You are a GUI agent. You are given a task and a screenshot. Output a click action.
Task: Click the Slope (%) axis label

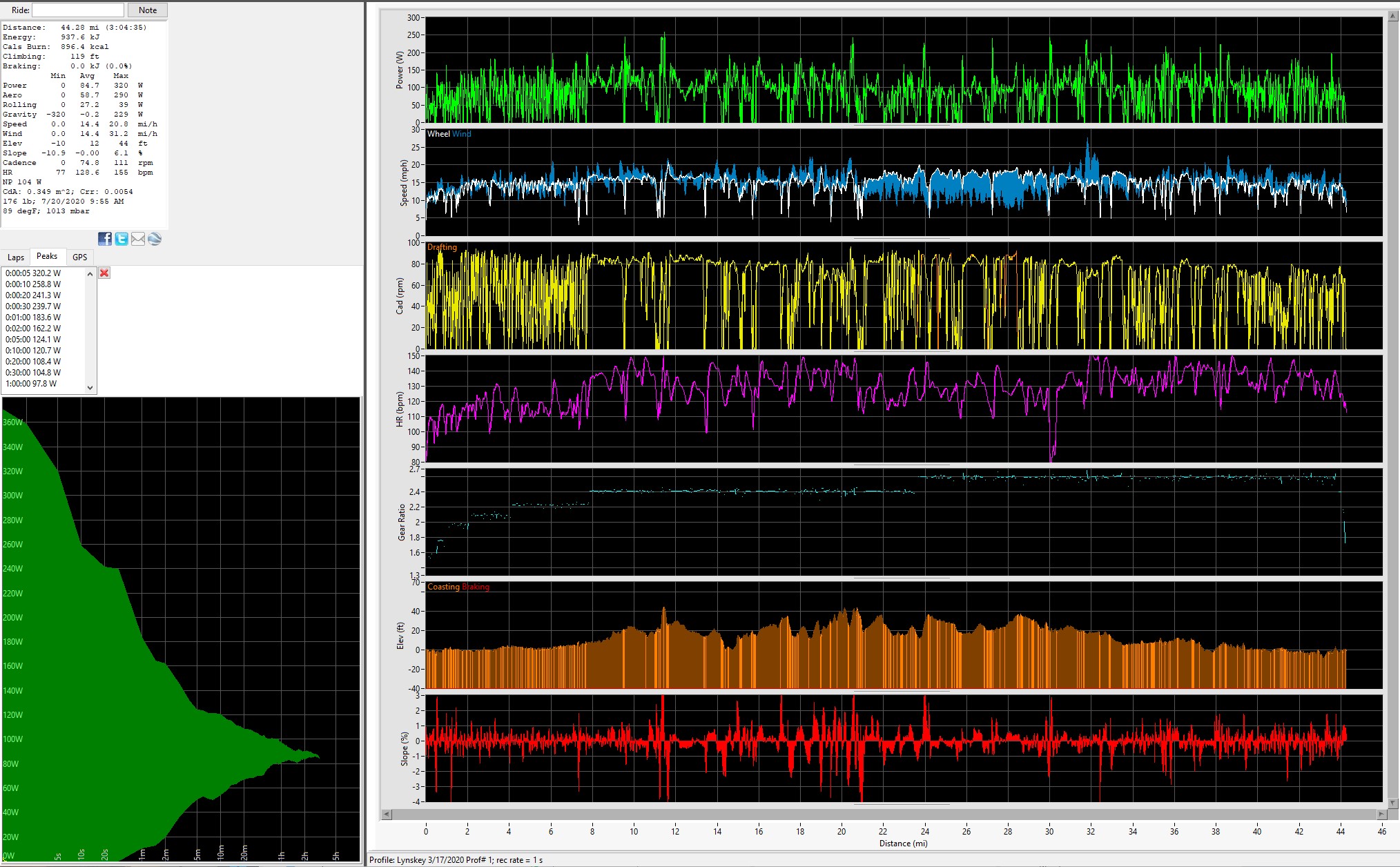[x=404, y=749]
